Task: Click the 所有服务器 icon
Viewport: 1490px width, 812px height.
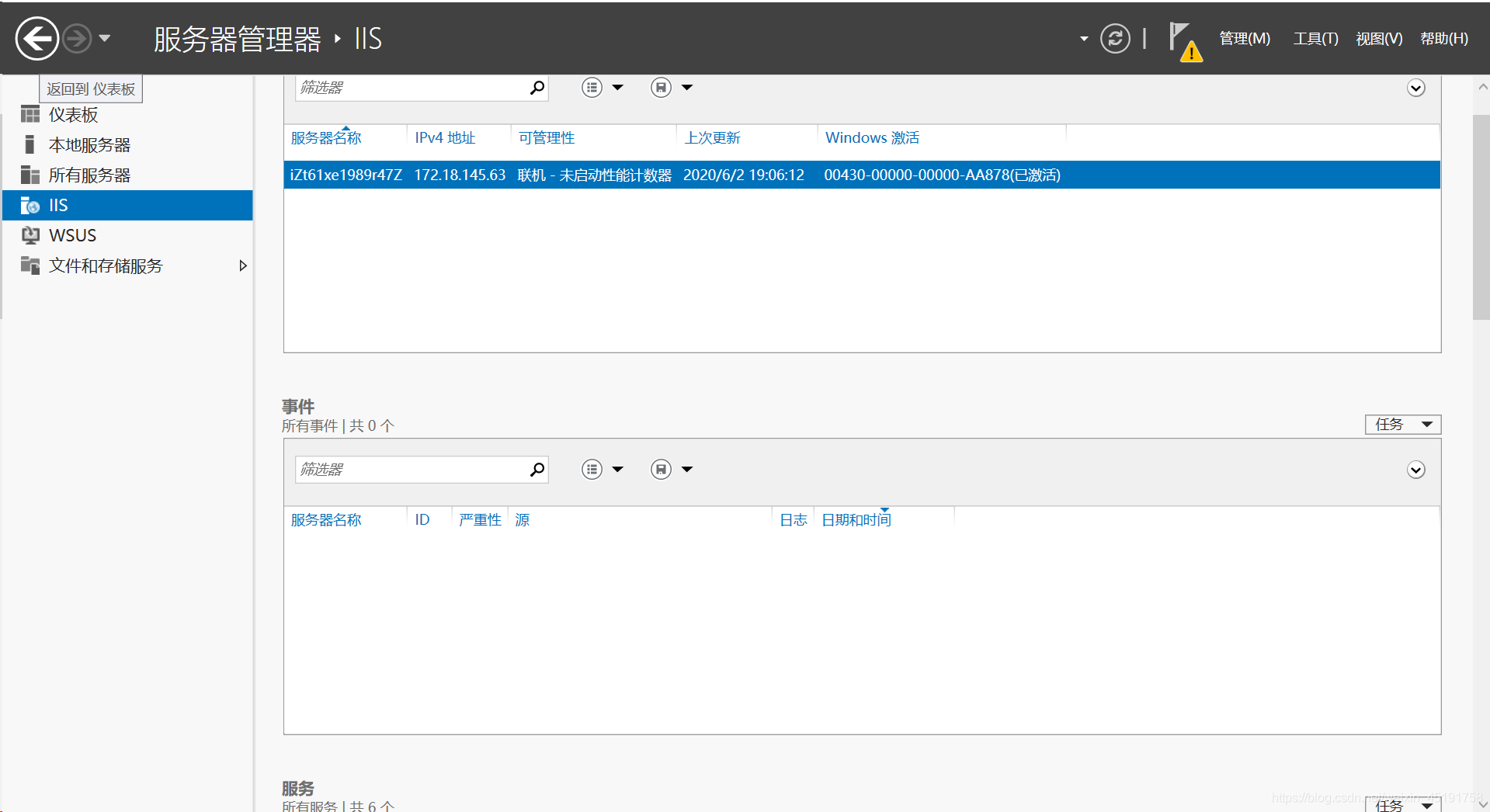Action: 30,175
